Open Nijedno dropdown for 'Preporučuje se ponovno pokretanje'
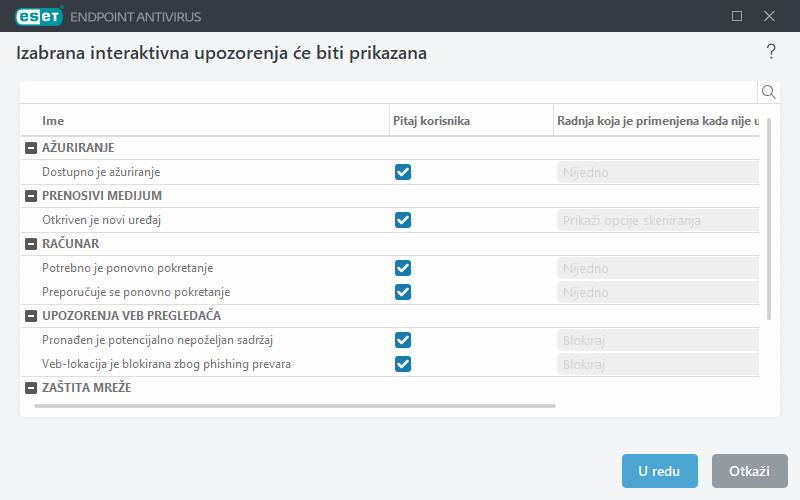The width and height of the screenshot is (800, 500). 658,292
